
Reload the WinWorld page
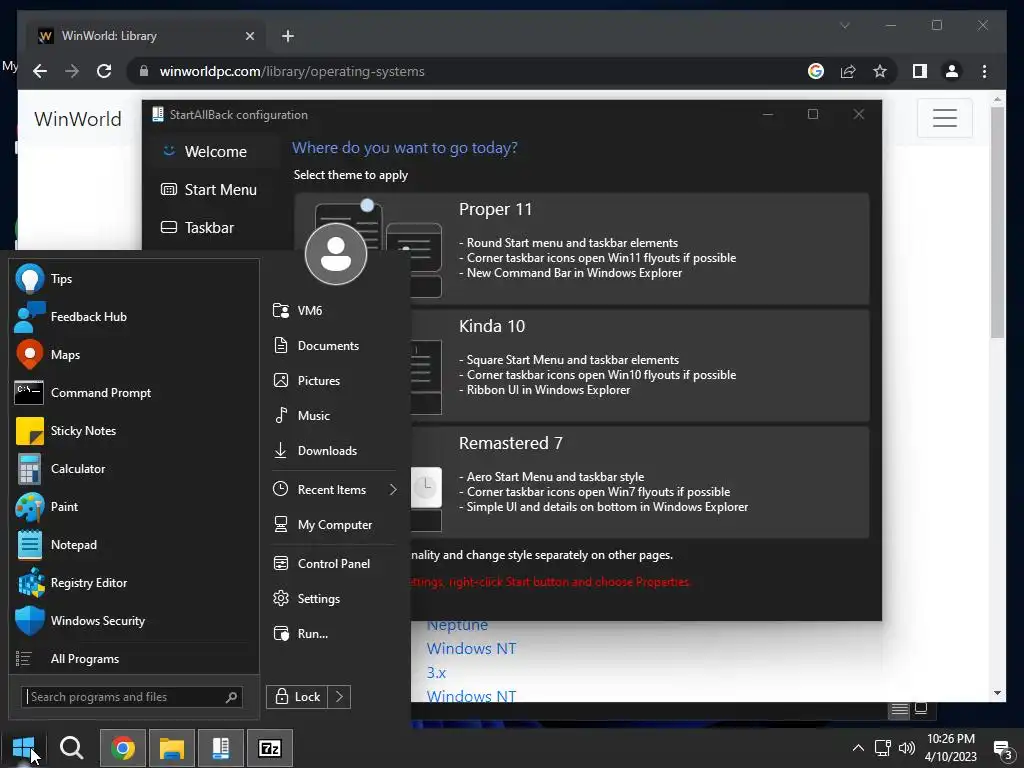(104, 71)
